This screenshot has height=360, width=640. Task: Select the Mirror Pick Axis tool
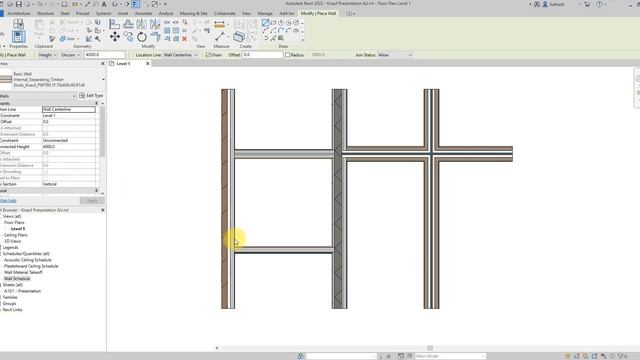tap(142, 24)
